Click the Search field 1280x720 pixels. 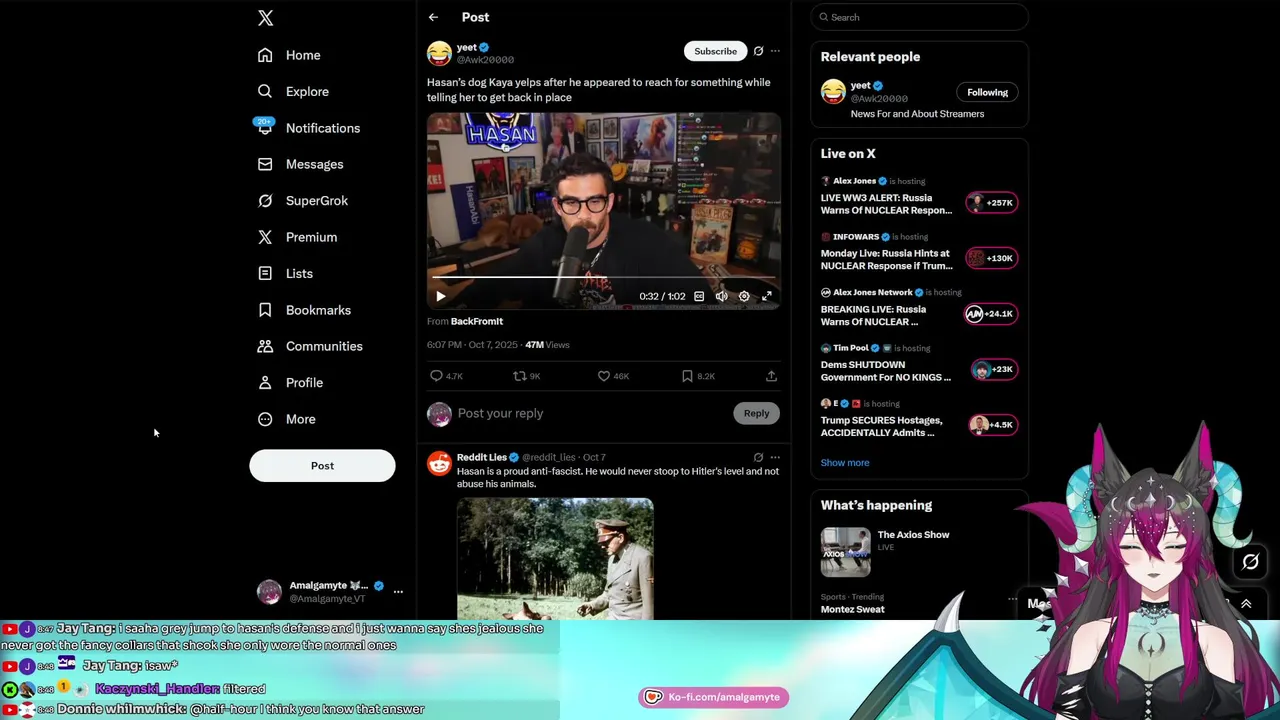tap(920, 17)
